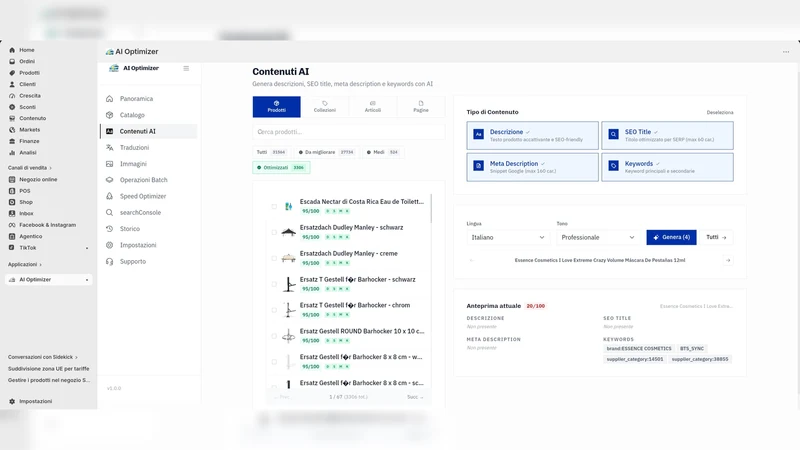This screenshot has height=450, width=800.
Task: Filter by Tutti products
Action: (271, 152)
